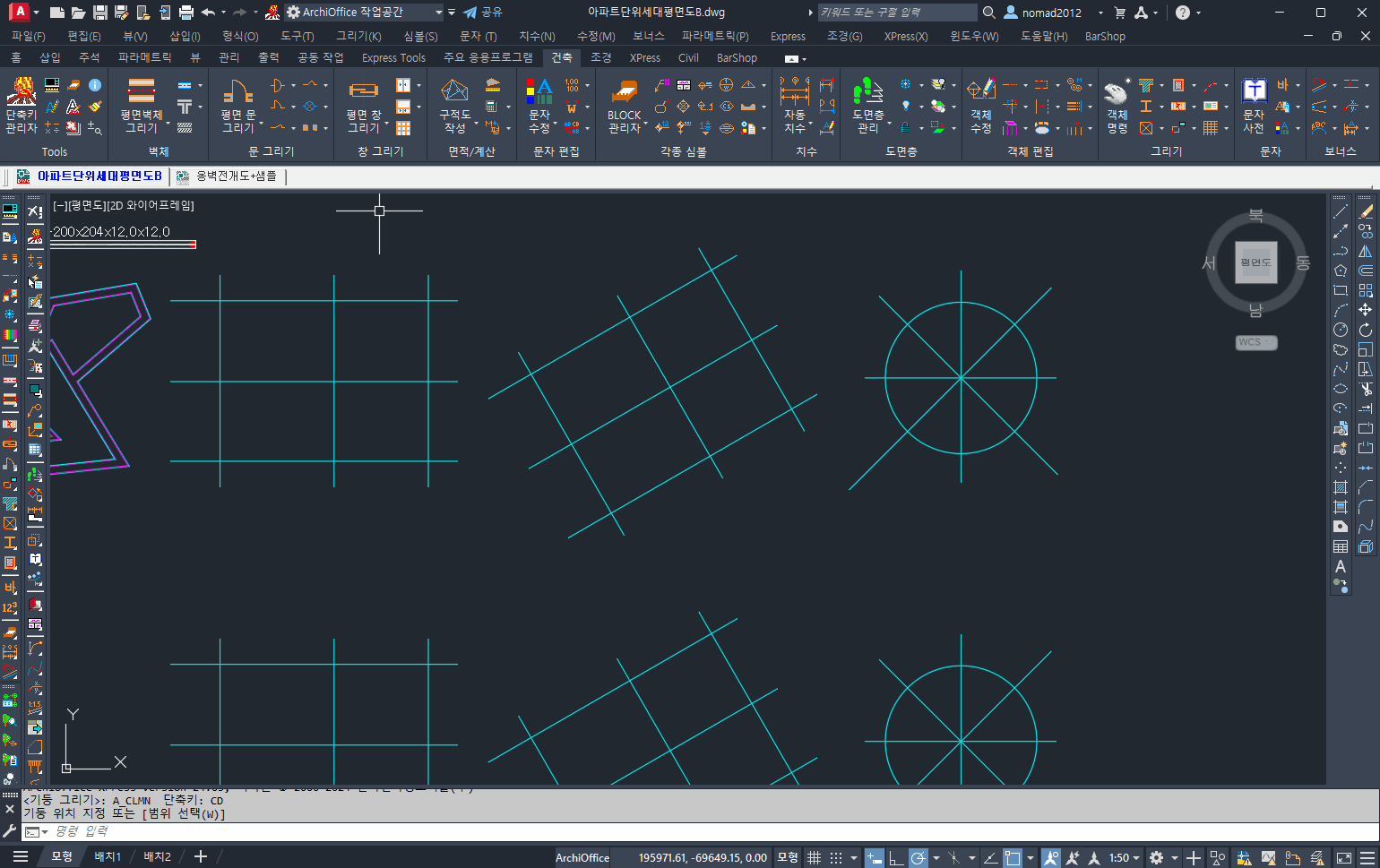Toggle polar tracking in status bar
The width and height of the screenshot is (1380, 868).
pyautogui.click(x=919, y=857)
